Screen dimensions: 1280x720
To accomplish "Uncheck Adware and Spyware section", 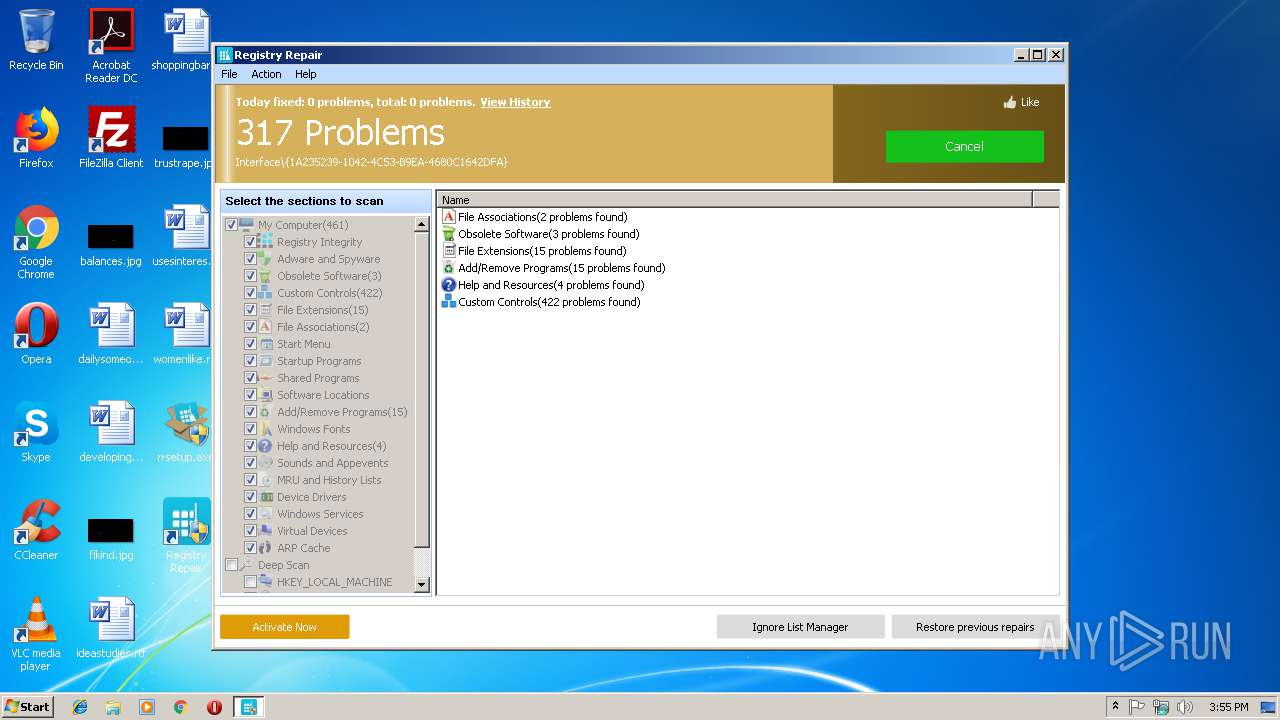I will tap(251, 259).
